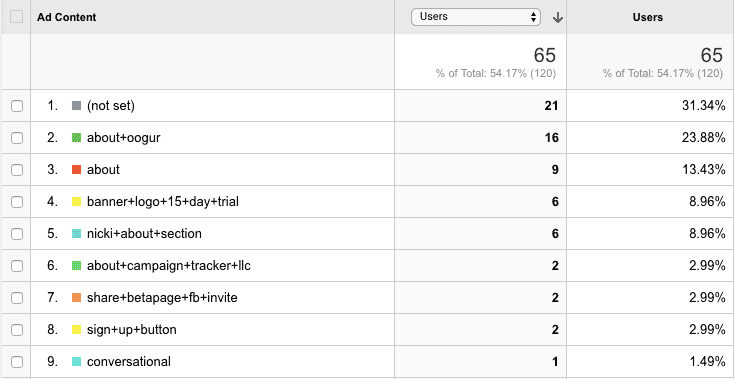Screen dimensions: 734x379
Task: Click the rightmost Users column header
Action: click(648, 17)
